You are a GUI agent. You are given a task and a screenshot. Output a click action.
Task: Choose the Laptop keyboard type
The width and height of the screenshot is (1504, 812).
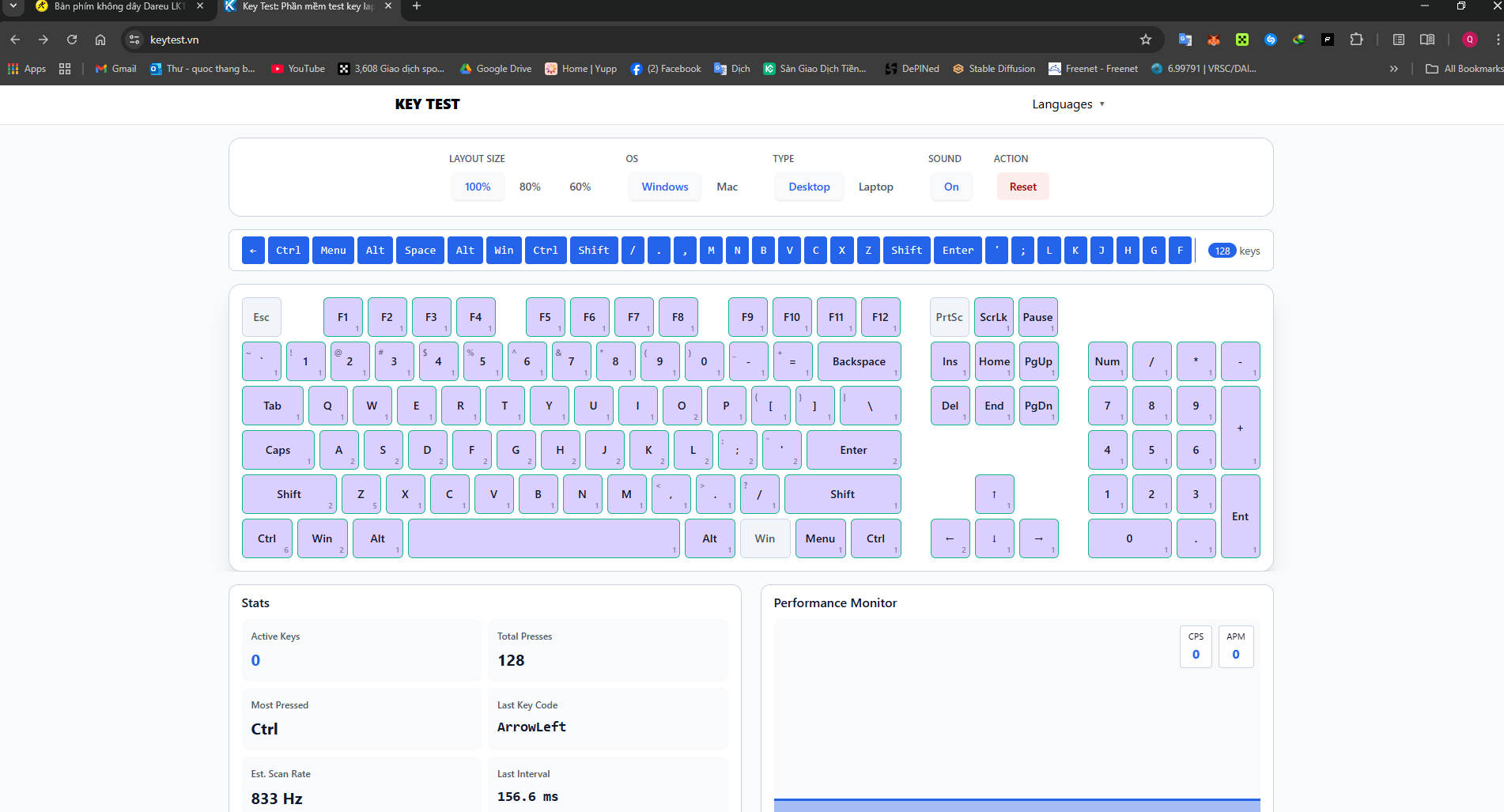click(x=875, y=187)
